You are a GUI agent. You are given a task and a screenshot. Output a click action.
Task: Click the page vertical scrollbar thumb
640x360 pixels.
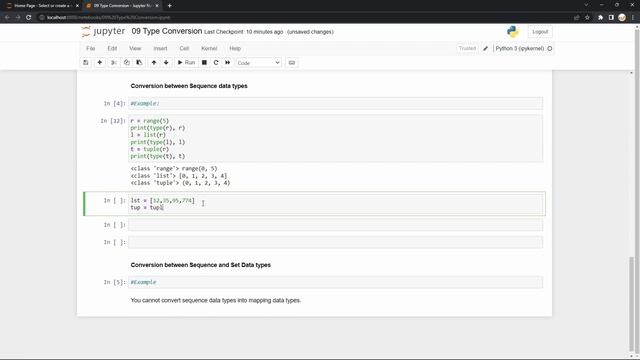click(632, 304)
